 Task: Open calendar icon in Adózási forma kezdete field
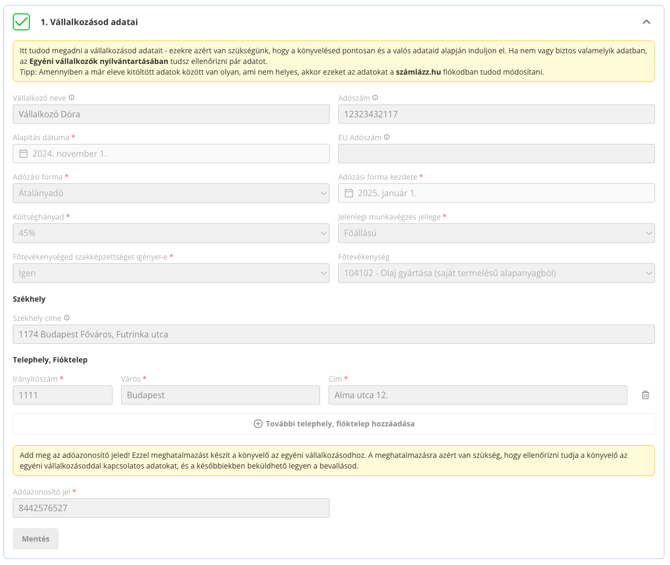349,193
